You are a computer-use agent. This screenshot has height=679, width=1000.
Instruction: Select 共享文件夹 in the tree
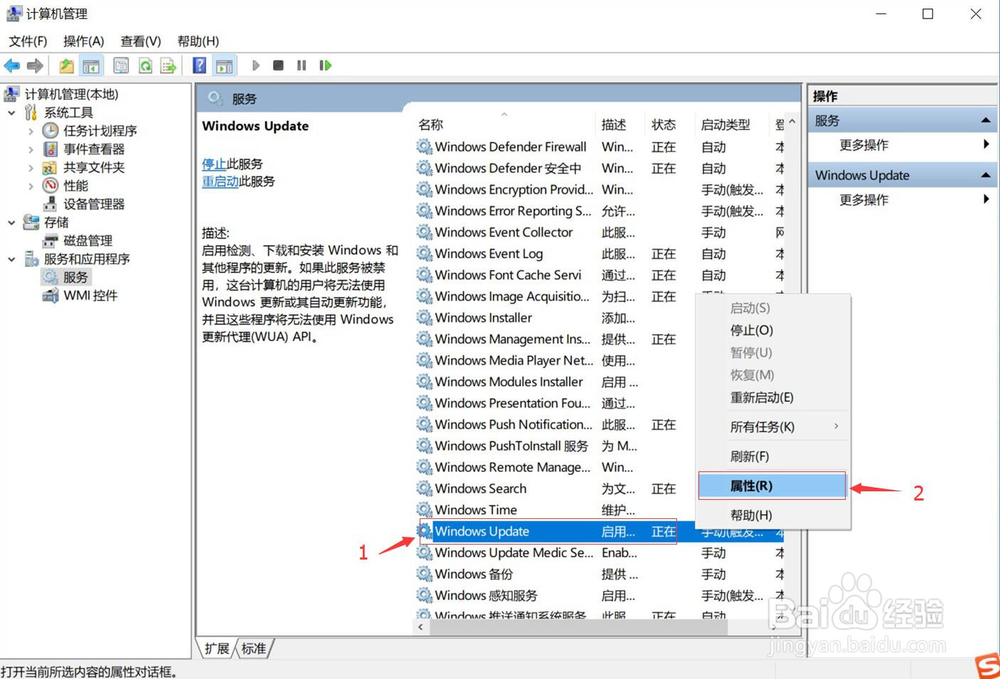(x=94, y=168)
